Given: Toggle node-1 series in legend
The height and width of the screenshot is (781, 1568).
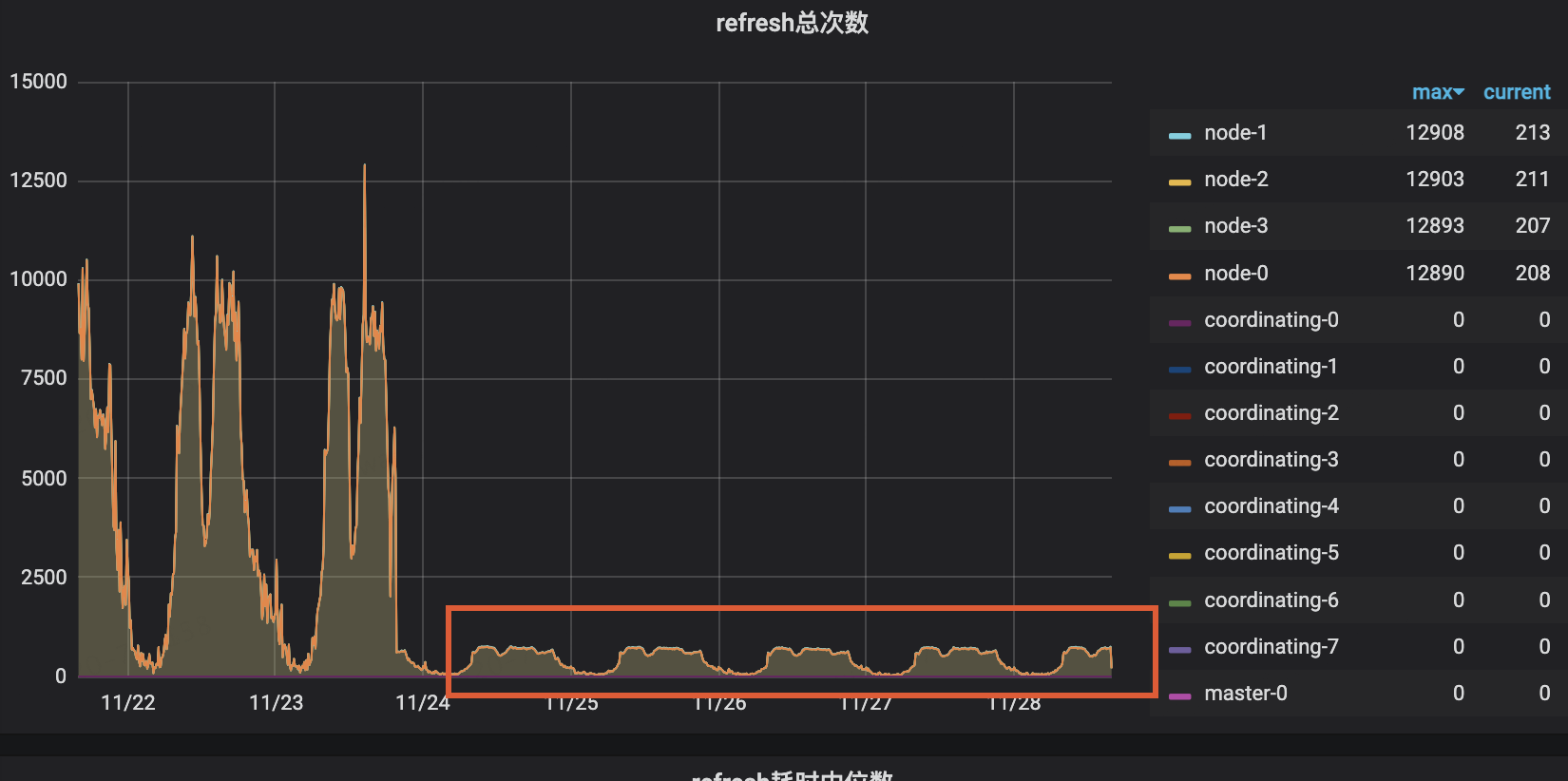Looking at the screenshot, I should coord(1235,133).
